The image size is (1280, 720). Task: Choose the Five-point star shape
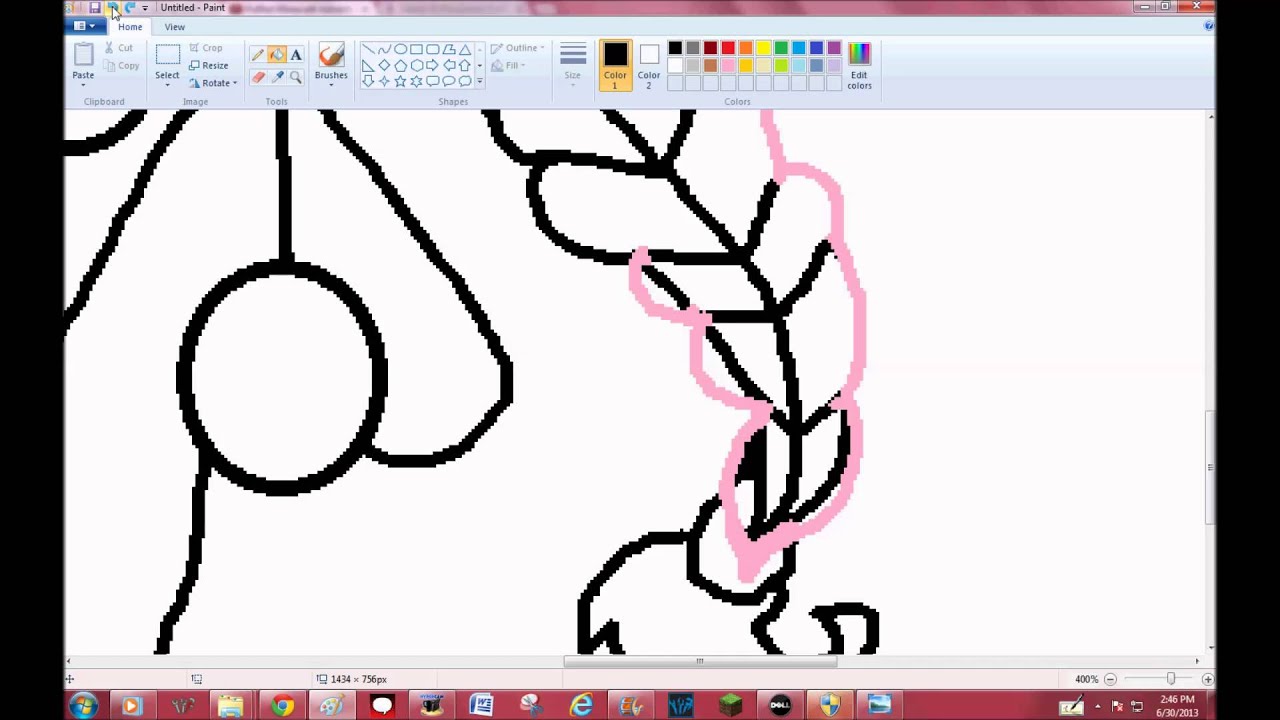point(400,81)
